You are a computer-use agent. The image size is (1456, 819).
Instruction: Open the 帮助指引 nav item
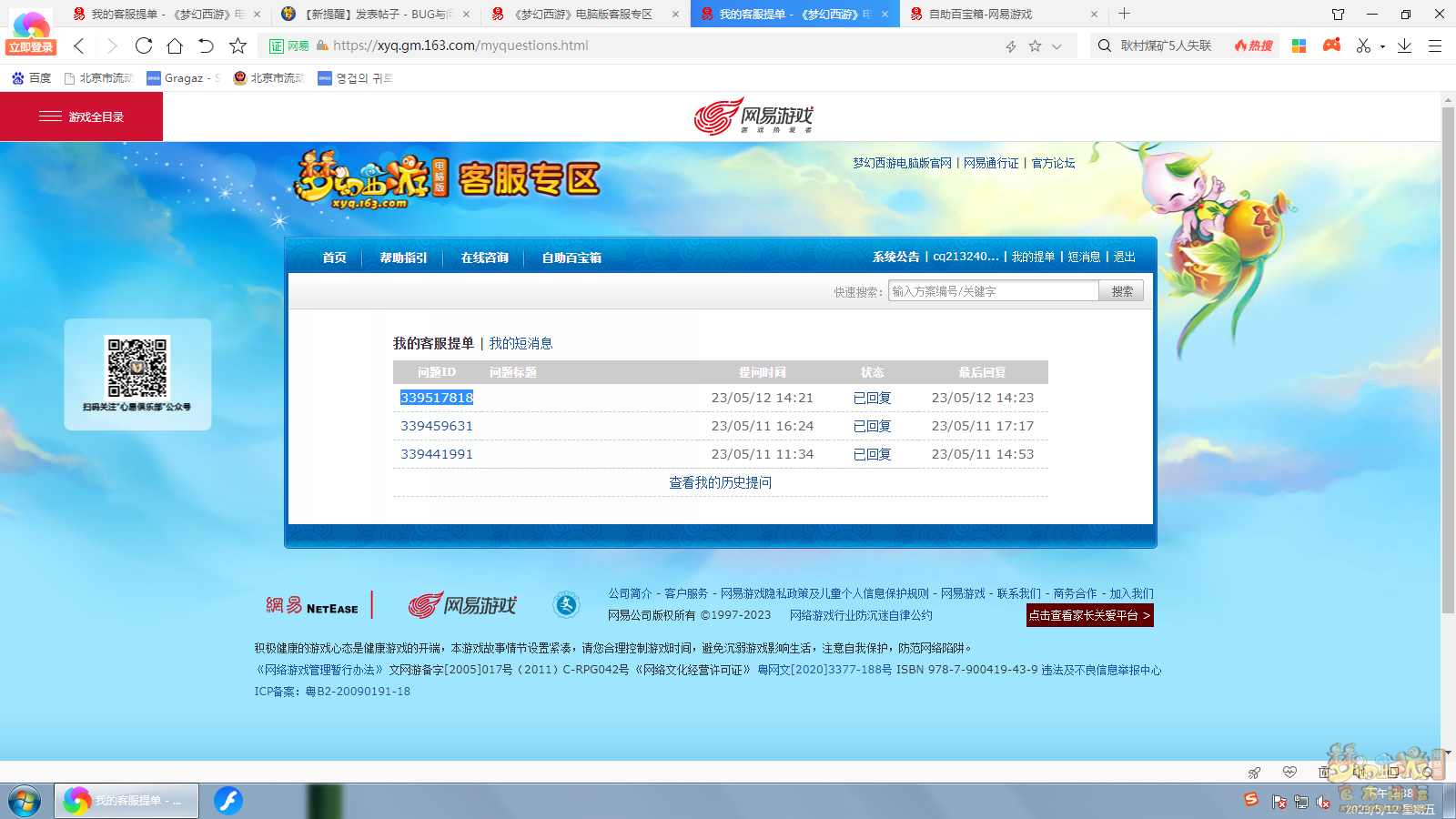403,258
